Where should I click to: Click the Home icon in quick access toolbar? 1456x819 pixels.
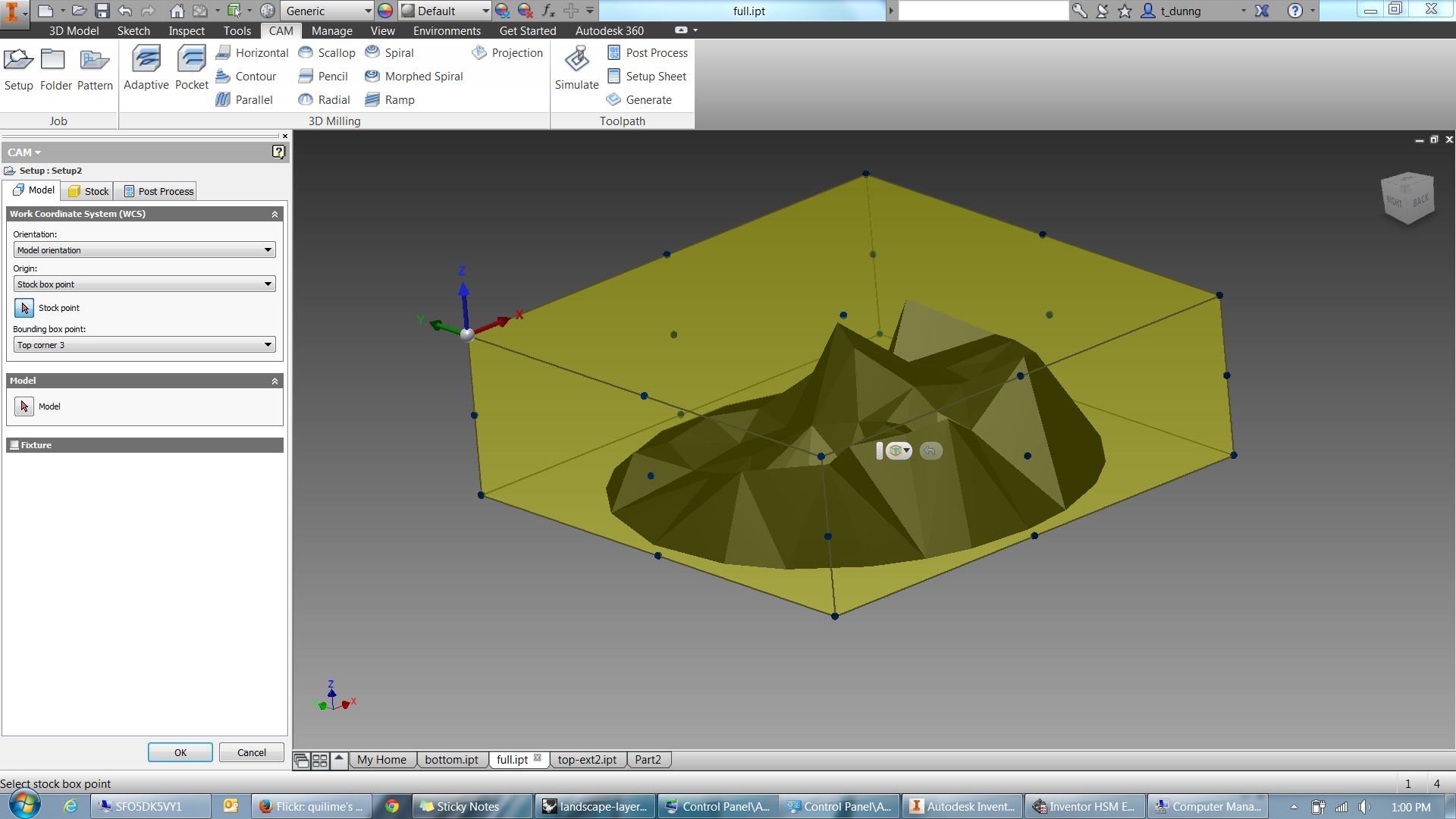(x=177, y=11)
